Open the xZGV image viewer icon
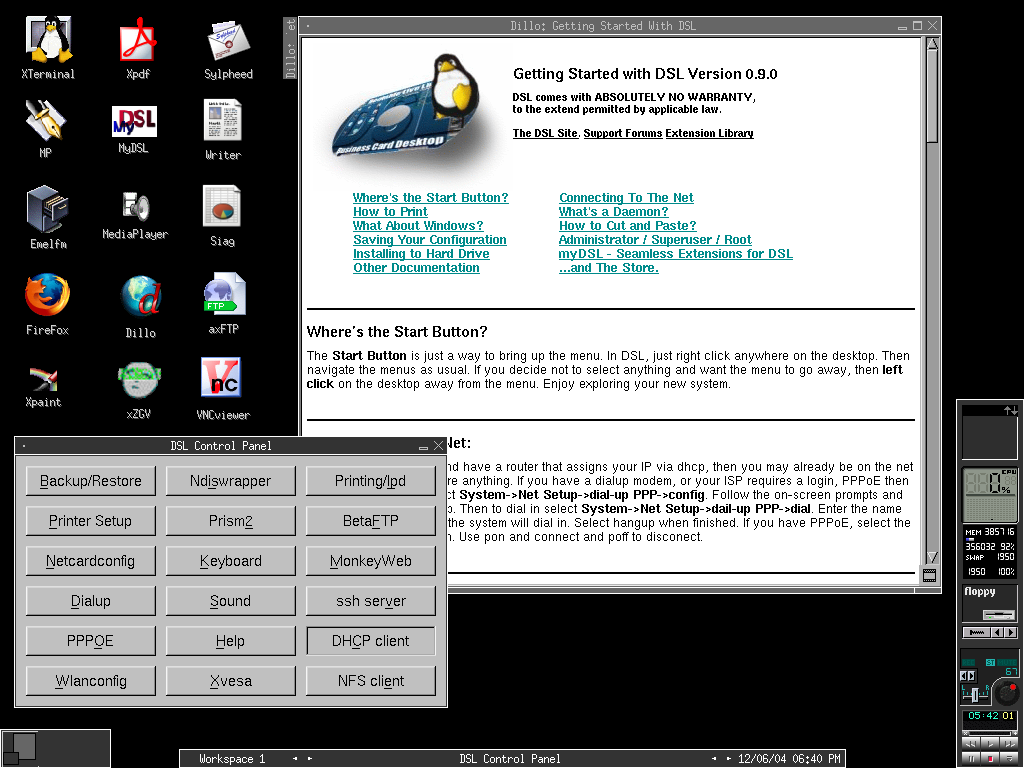The image size is (1024, 768). (x=138, y=390)
